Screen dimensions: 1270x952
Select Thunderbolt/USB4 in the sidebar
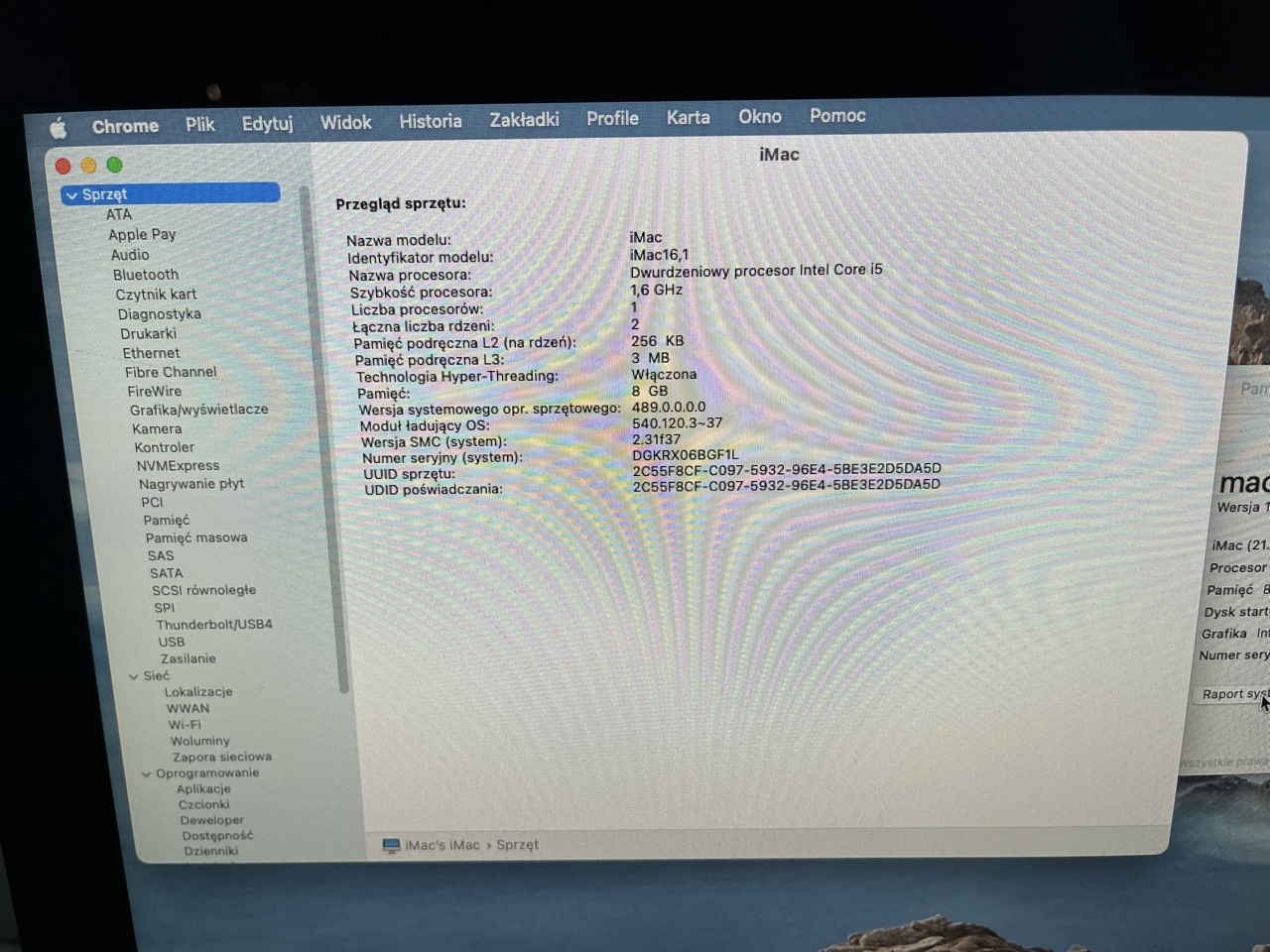pyautogui.click(x=214, y=625)
